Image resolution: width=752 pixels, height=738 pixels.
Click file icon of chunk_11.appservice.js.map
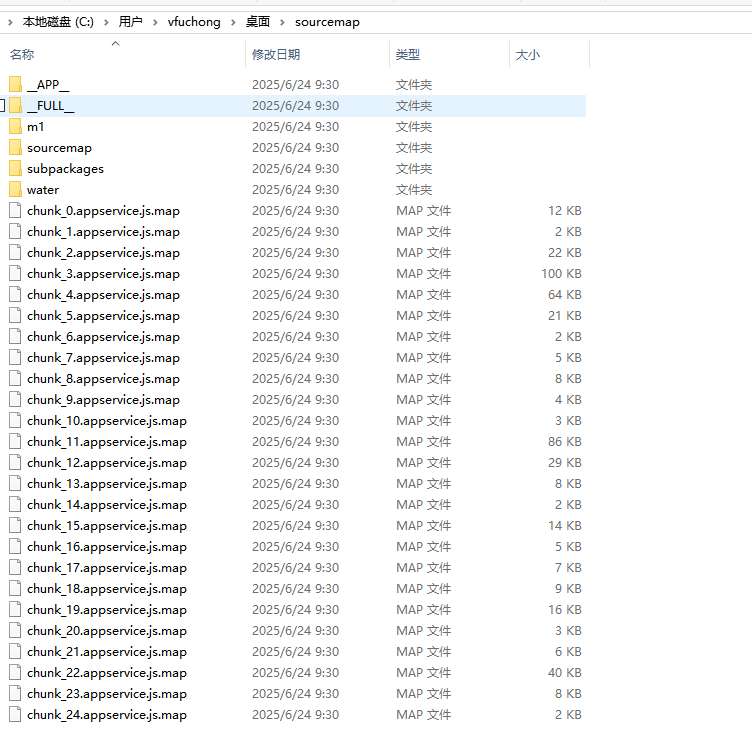coord(15,442)
